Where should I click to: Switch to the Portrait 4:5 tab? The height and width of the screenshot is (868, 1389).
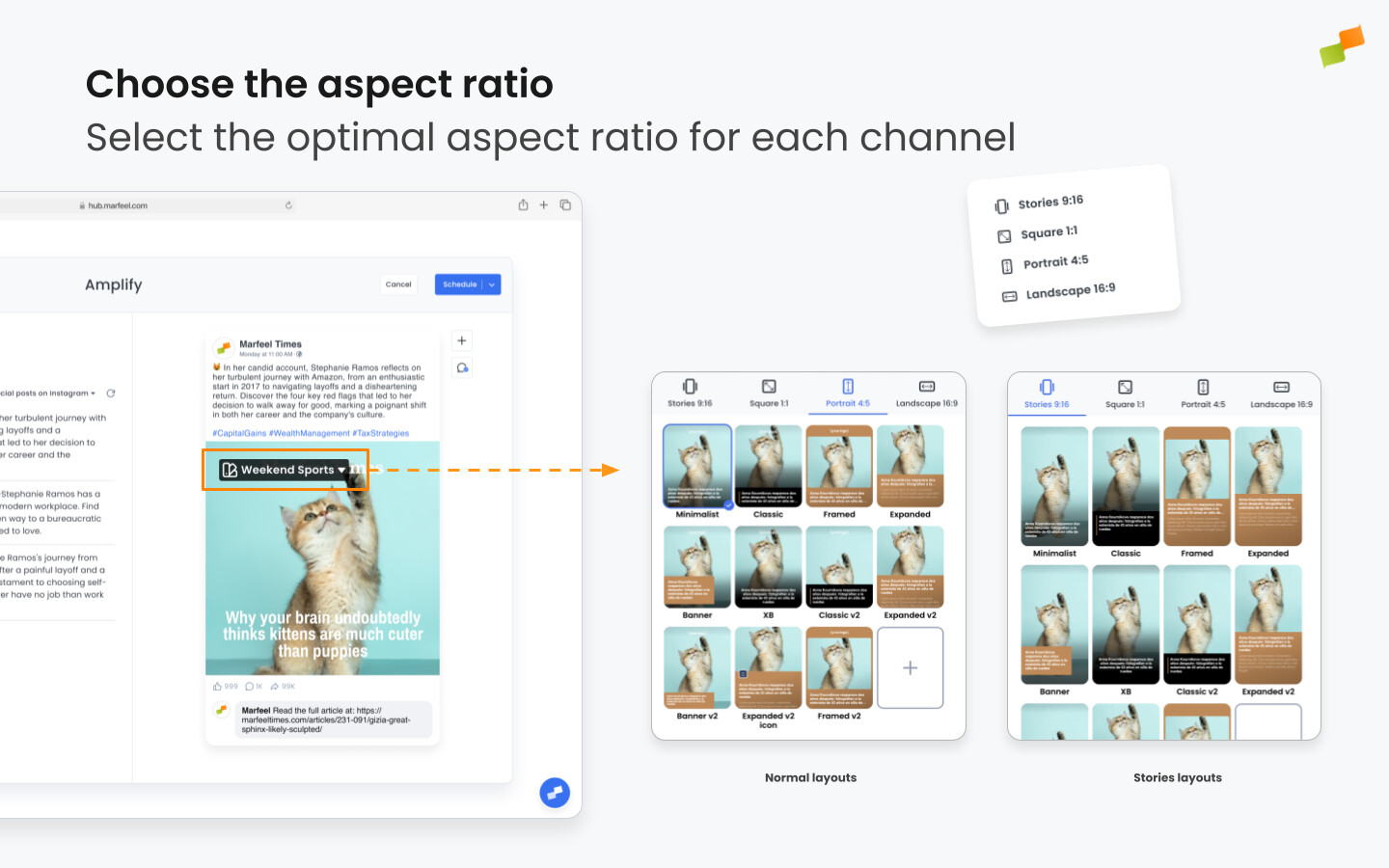coord(847,393)
